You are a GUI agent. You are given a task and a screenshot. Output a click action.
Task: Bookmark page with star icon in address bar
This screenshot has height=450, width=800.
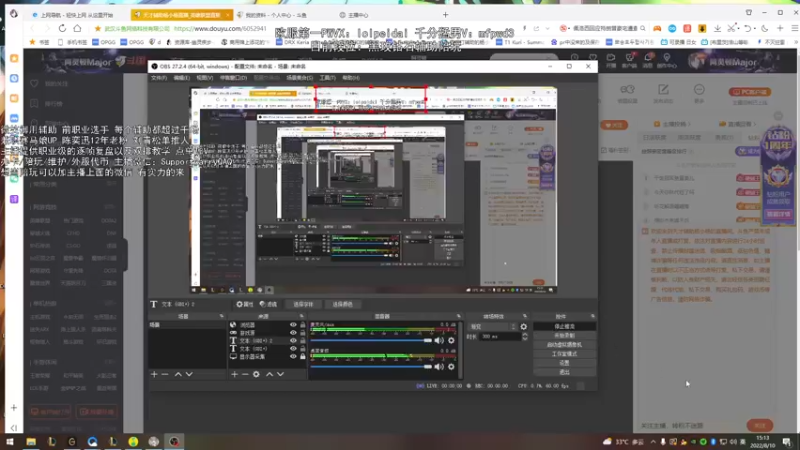[97, 29]
